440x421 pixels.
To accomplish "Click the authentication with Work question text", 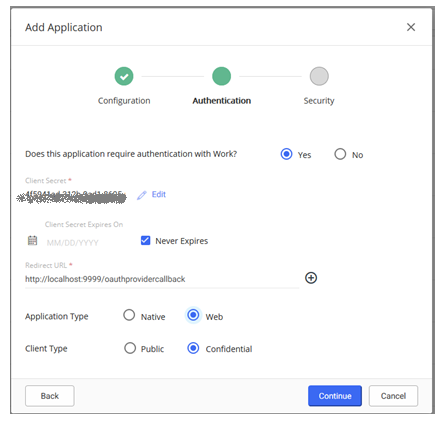I will point(131,154).
